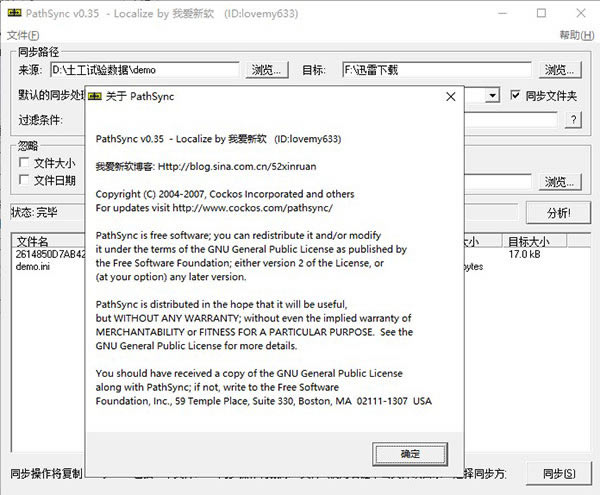The height and width of the screenshot is (495, 600).
Task: Maximize the PathSync main window
Action: pyautogui.click(x=541, y=13)
